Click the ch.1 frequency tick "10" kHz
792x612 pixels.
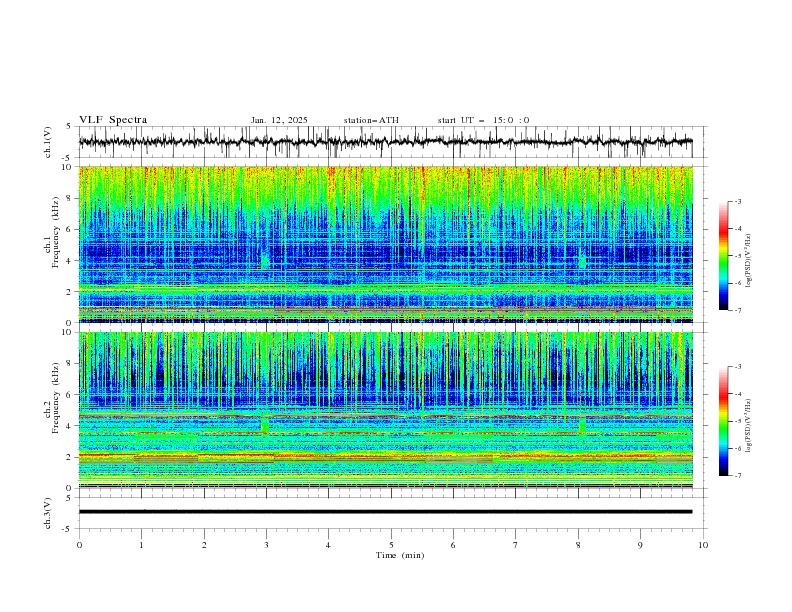(x=67, y=167)
